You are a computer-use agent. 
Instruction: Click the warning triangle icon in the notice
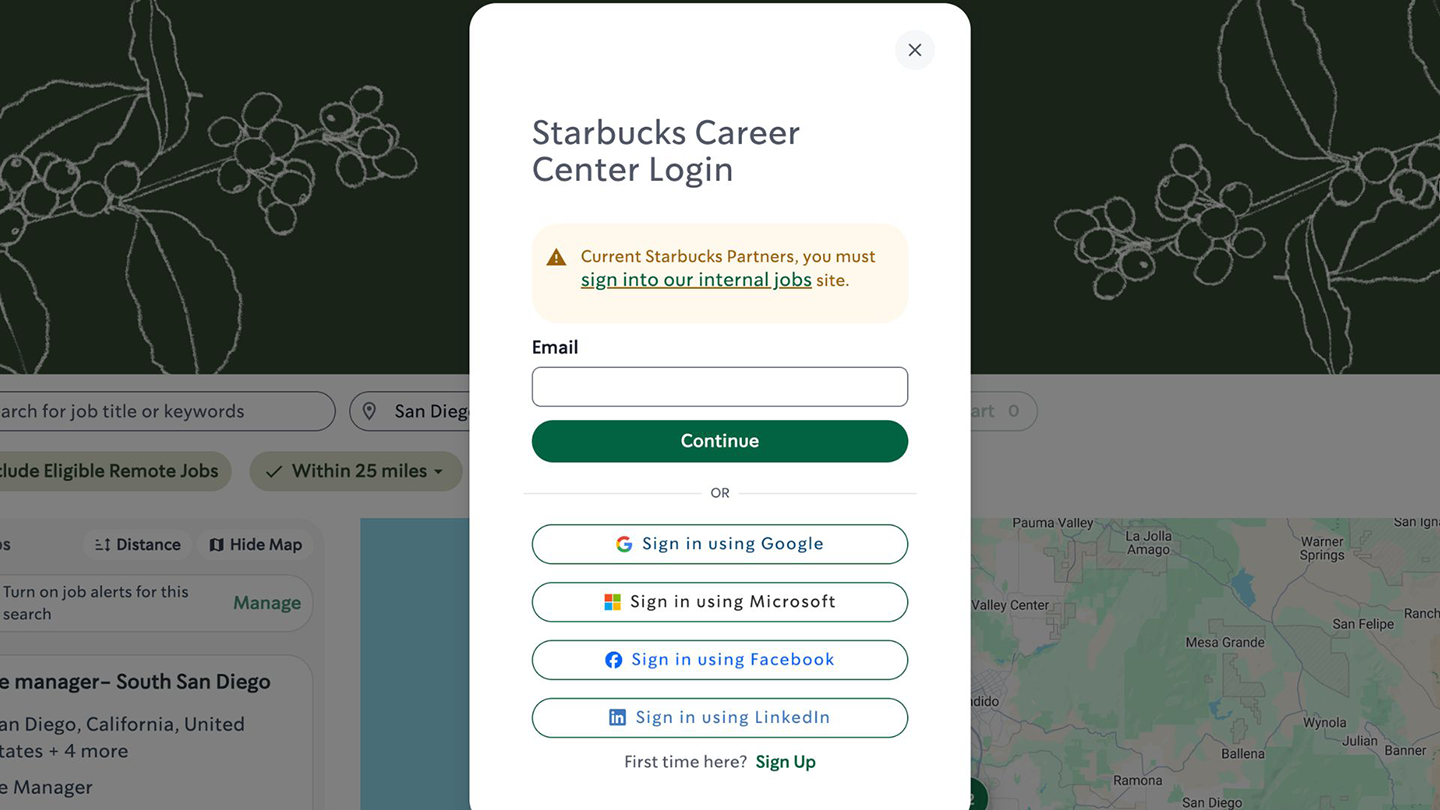[x=557, y=258]
